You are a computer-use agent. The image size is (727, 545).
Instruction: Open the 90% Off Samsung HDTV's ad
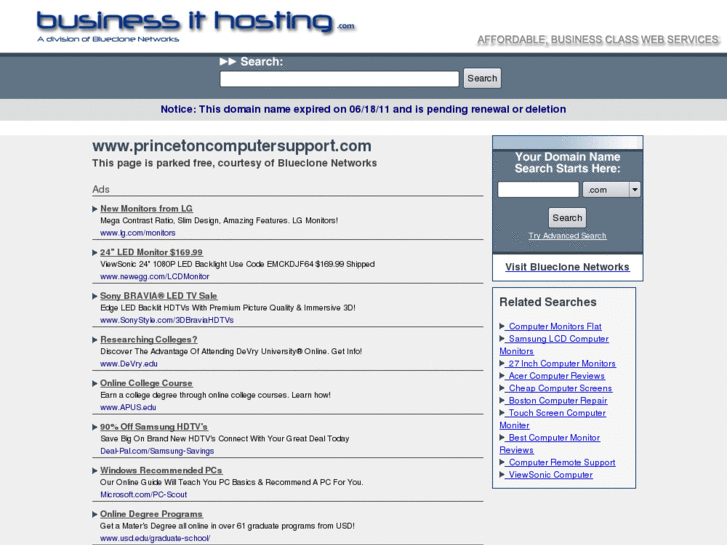(154, 427)
